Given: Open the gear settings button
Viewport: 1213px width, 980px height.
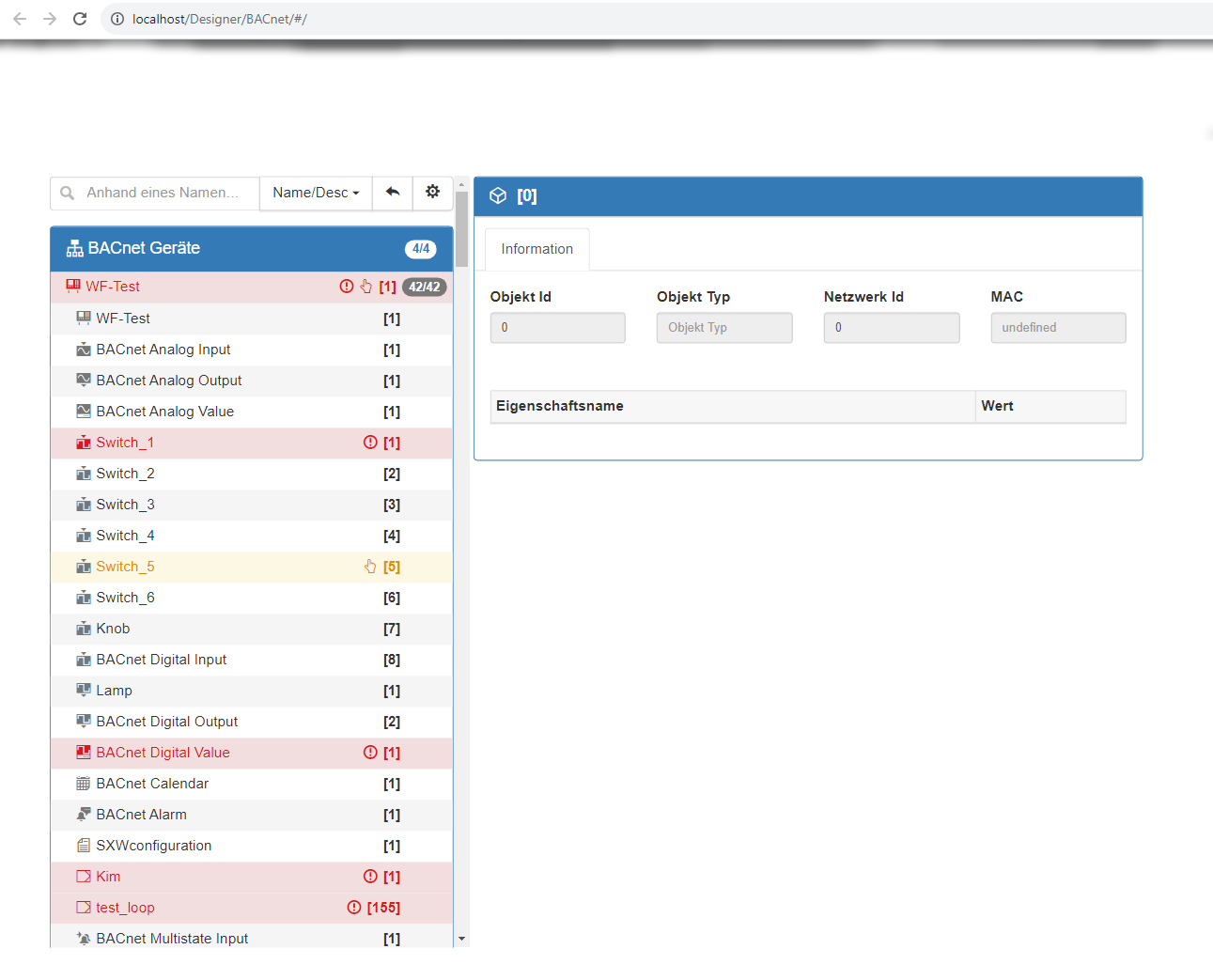Looking at the screenshot, I should click(x=432, y=193).
